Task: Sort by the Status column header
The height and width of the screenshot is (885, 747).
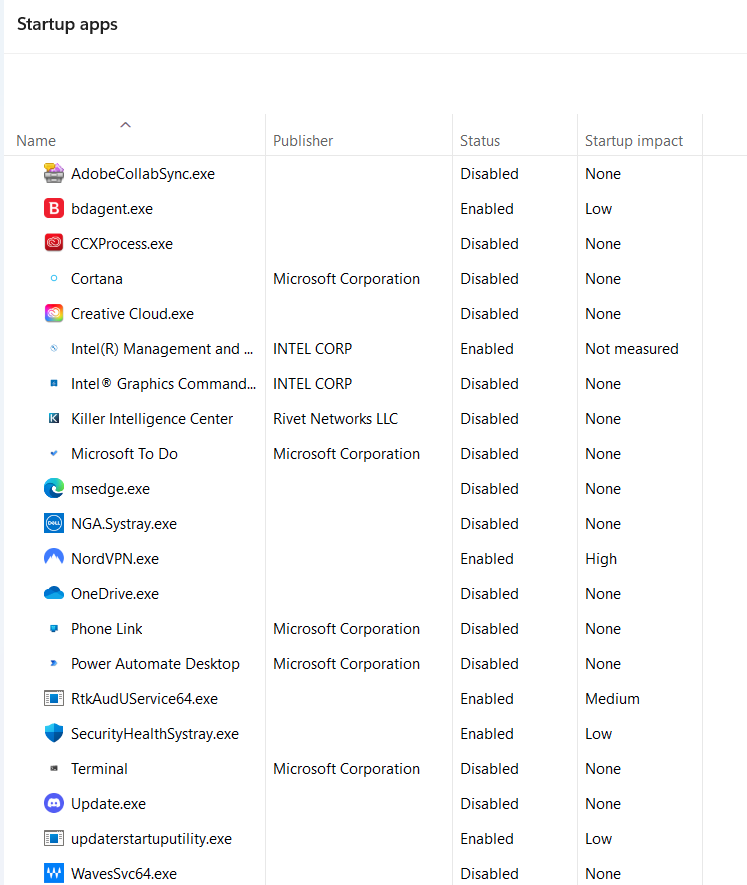Action: pyautogui.click(x=480, y=141)
